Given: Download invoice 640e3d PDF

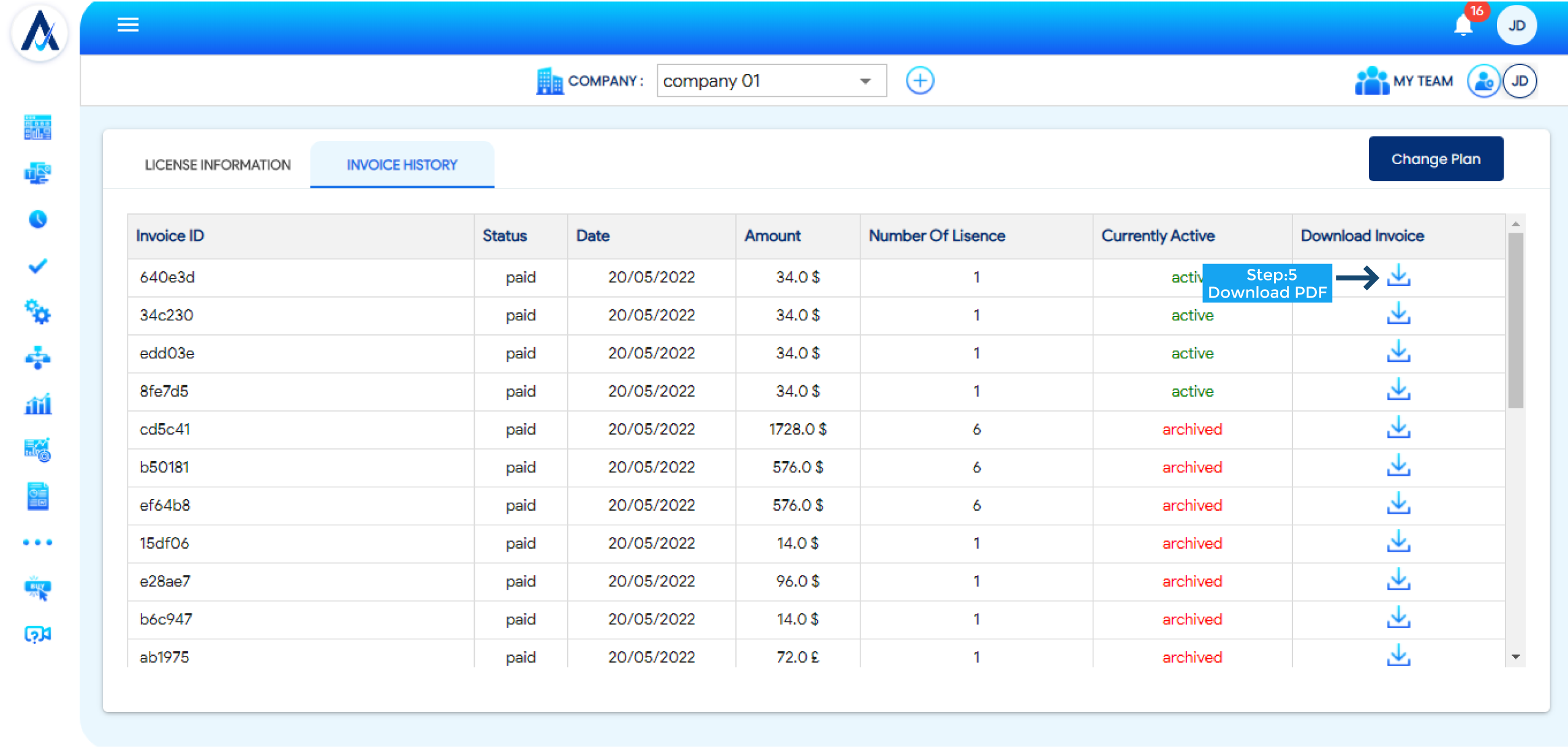Looking at the screenshot, I should click(x=1398, y=276).
